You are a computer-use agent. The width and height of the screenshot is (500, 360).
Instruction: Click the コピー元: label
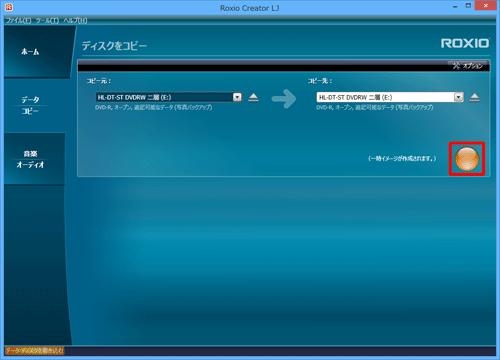(x=99, y=81)
